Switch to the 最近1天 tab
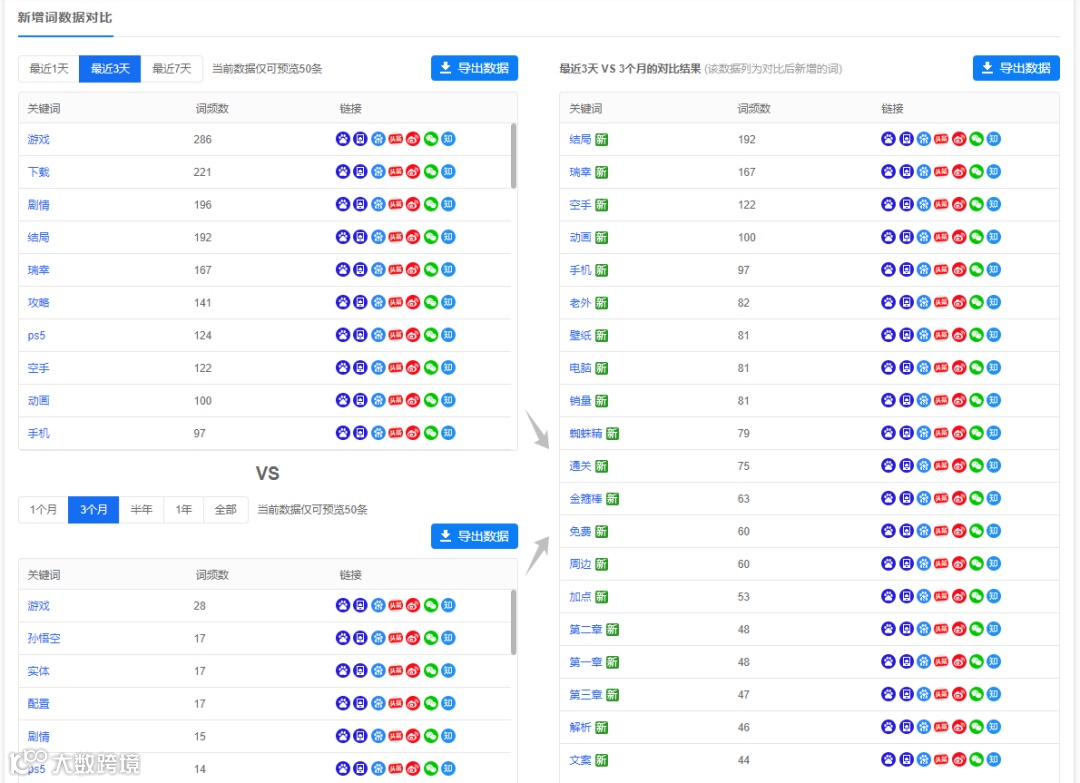 click(48, 68)
